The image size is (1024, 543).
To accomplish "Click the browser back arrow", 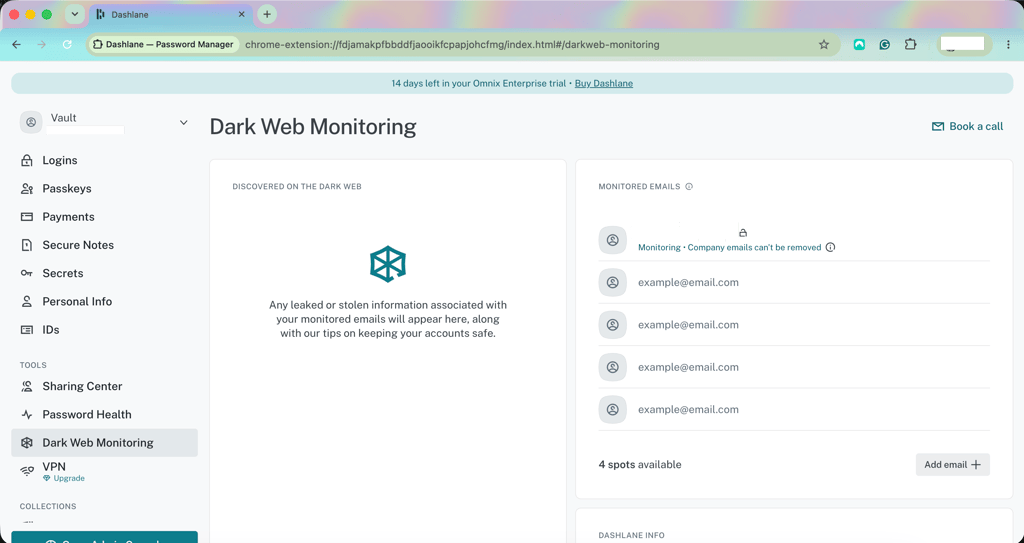I will (x=16, y=44).
